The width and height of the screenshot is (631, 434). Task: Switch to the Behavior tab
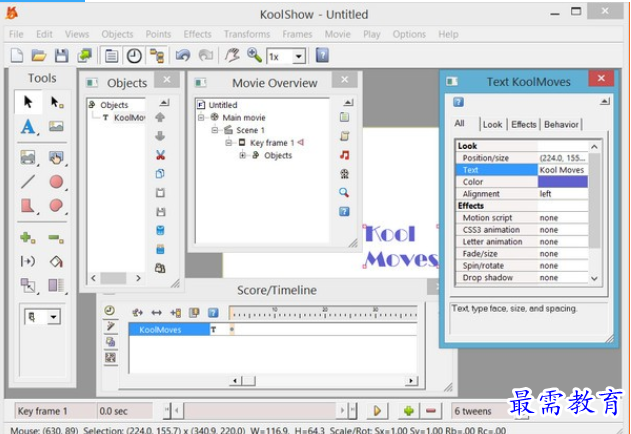point(561,124)
